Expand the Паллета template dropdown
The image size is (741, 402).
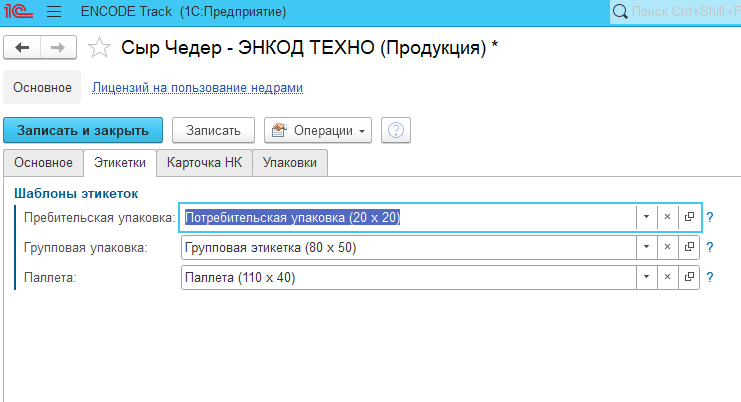click(x=646, y=277)
